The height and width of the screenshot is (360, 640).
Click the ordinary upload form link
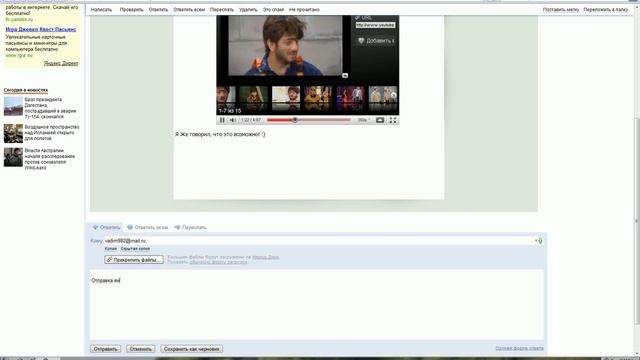tap(218, 262)
